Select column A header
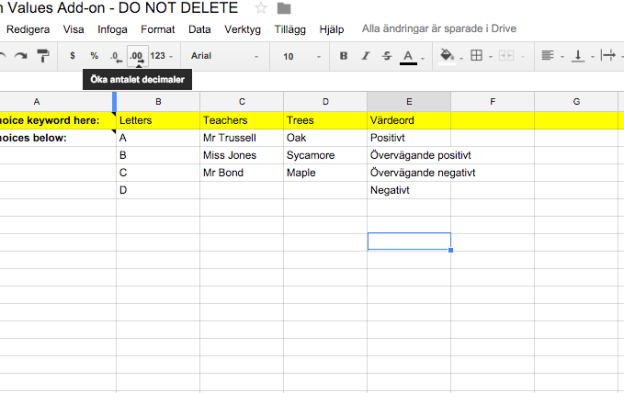The width and height of the screenshot is (624, 393). tap(56, 102)
